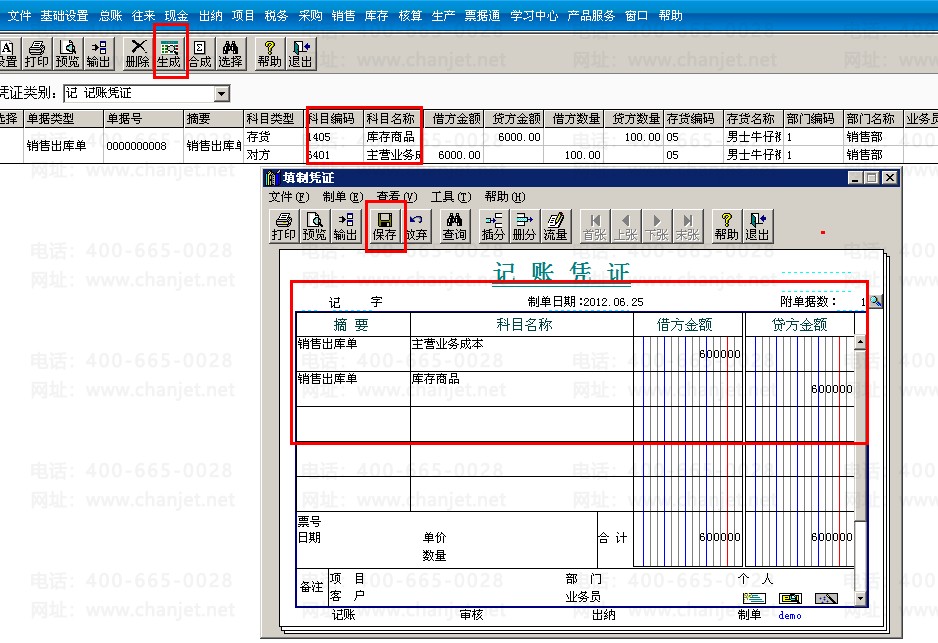
Task: Click the 退出 exit icon in main toolbar
Action: (x=300, y=54)
